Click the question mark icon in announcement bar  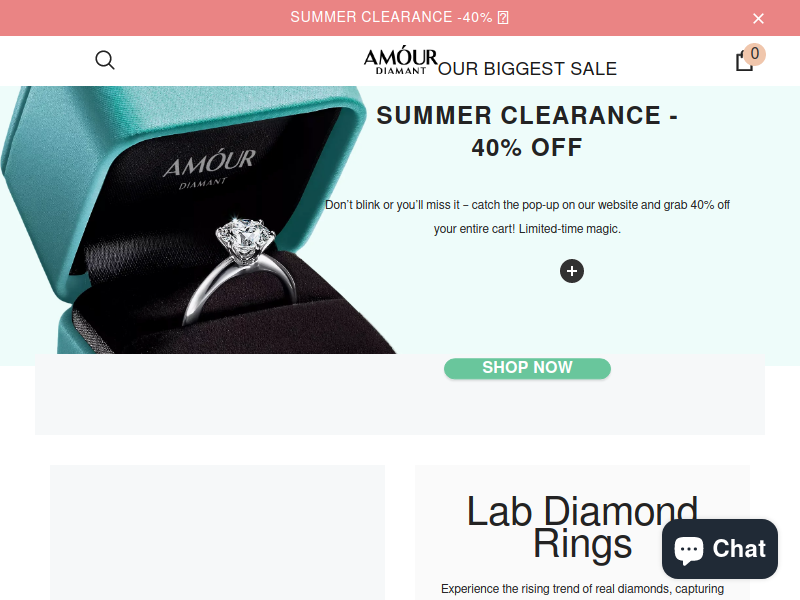click(x=503, y=18)
